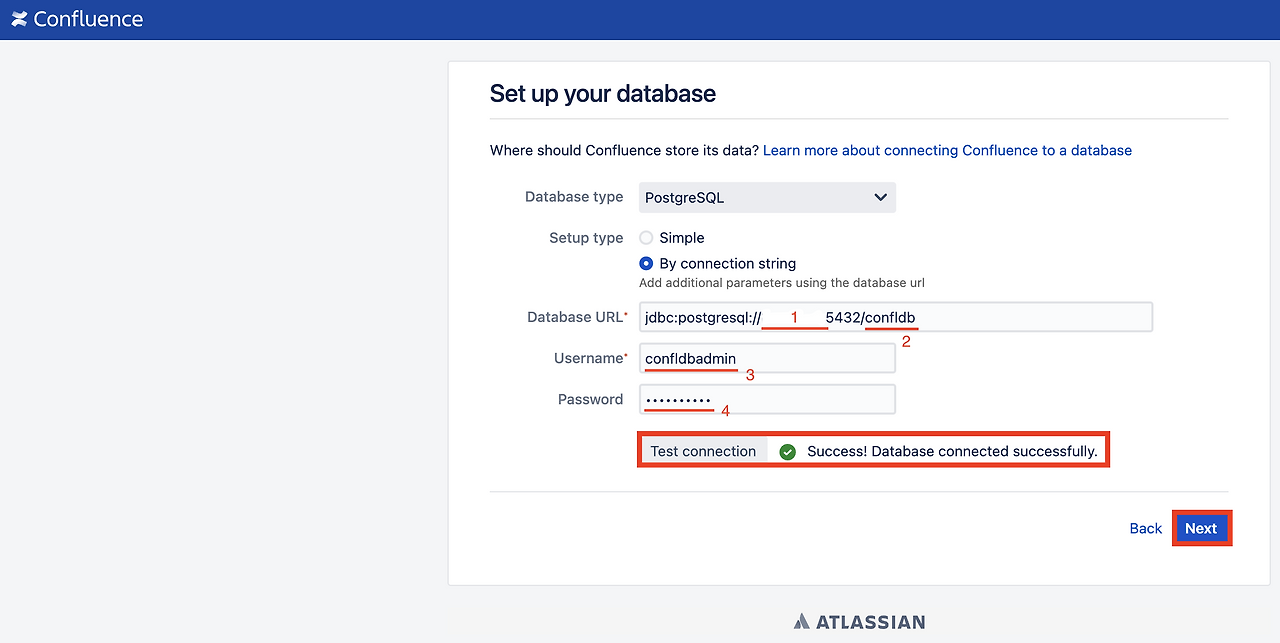The width and height of the screenshot is (1280, 643).
Task: Click the Atlassian logo at page bottom
Action: click(858, 620)
